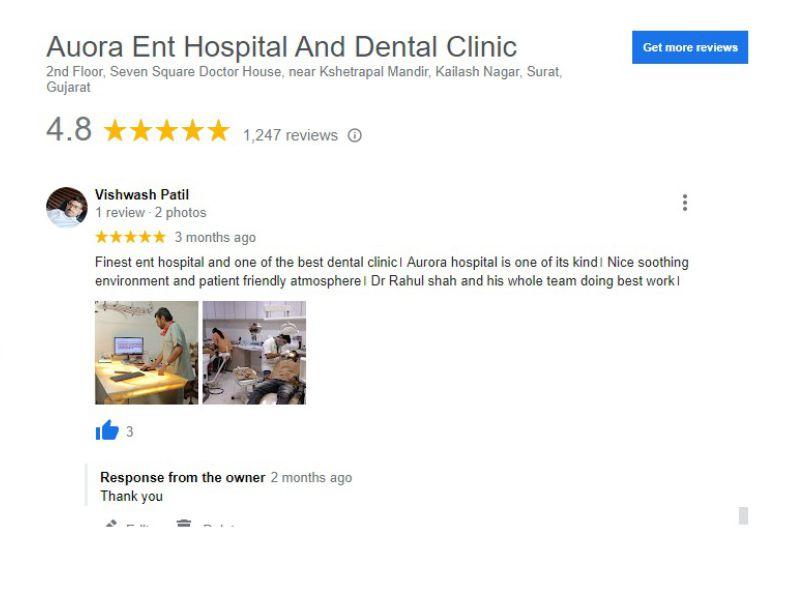Screen dimensions: 800x600
Task: Click the Auora Ent Hospital And Dental Clinic title
Action: (282, 46)
